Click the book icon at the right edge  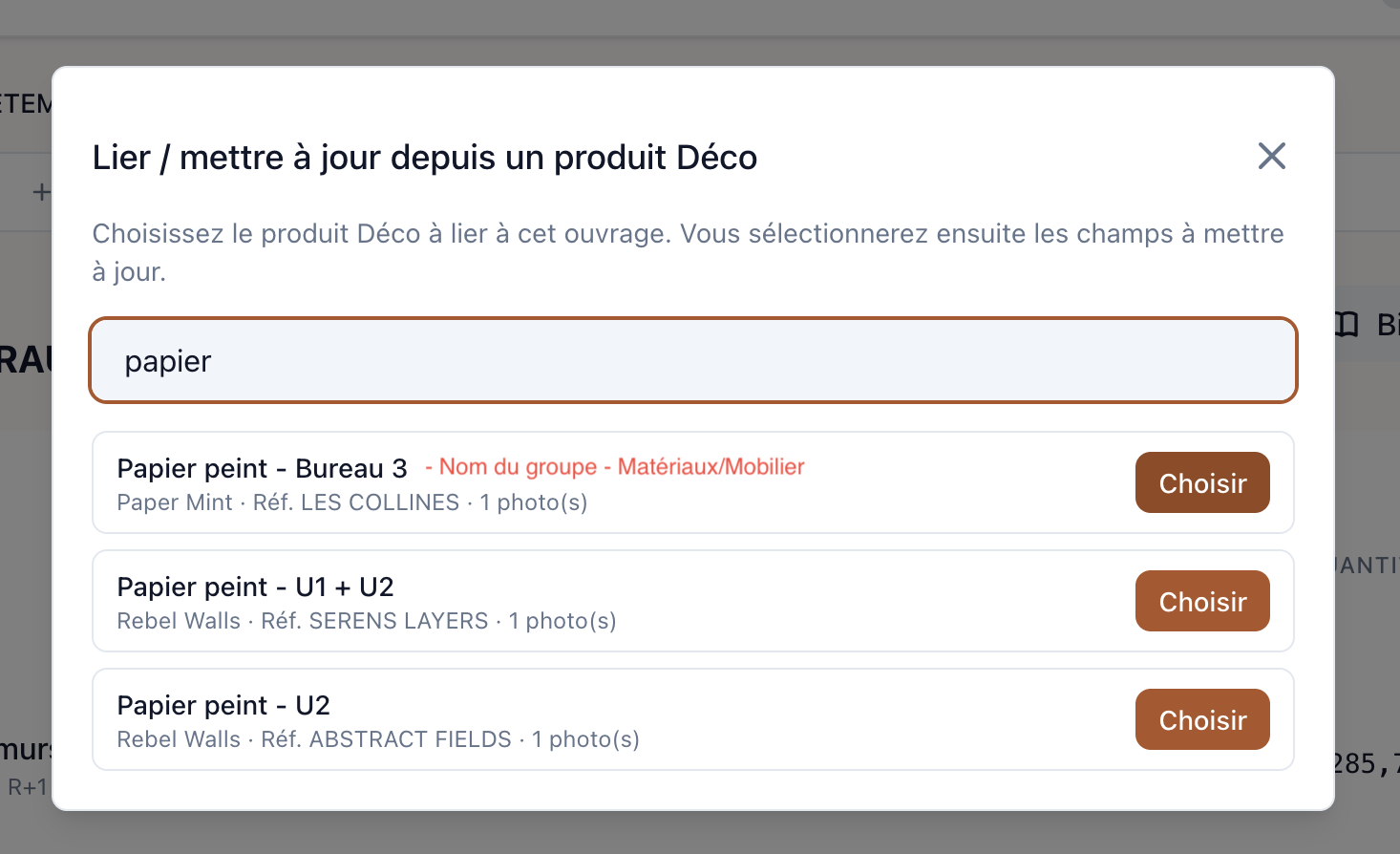[1347, 325]
